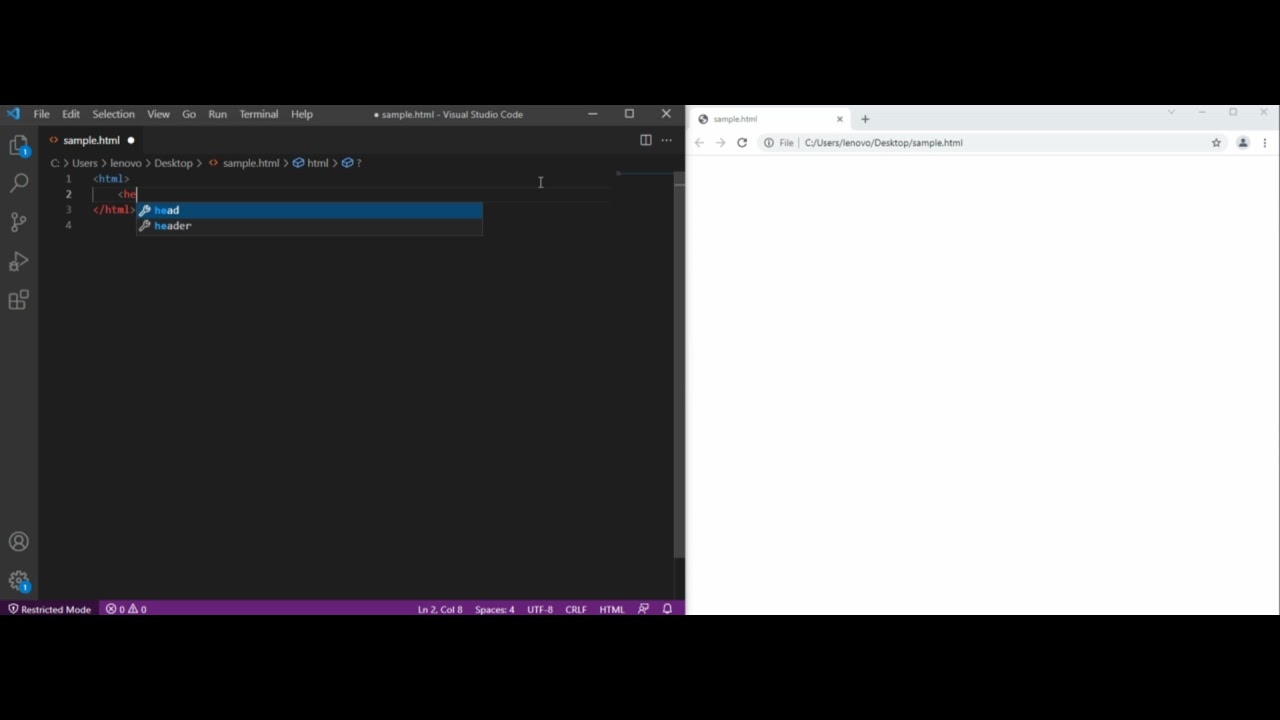Click Chrome back navigation arrow

(x=699, y=143)
